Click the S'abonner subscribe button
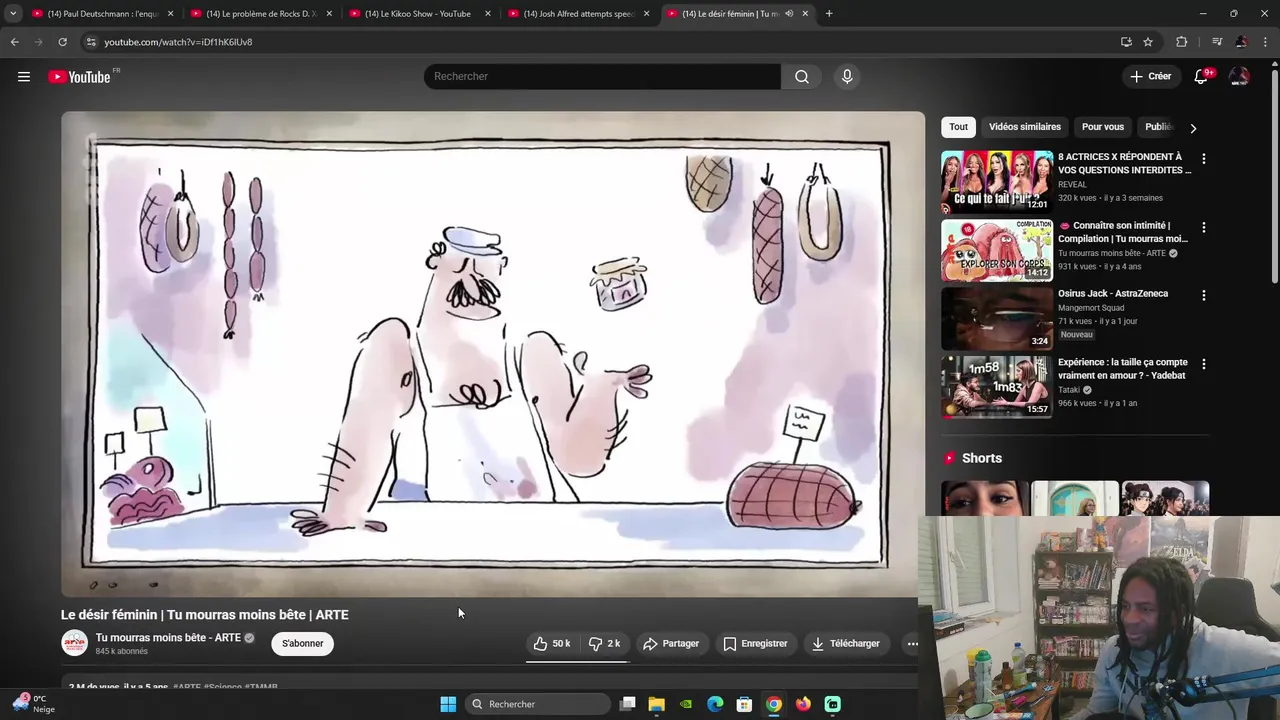 (302, 644)
